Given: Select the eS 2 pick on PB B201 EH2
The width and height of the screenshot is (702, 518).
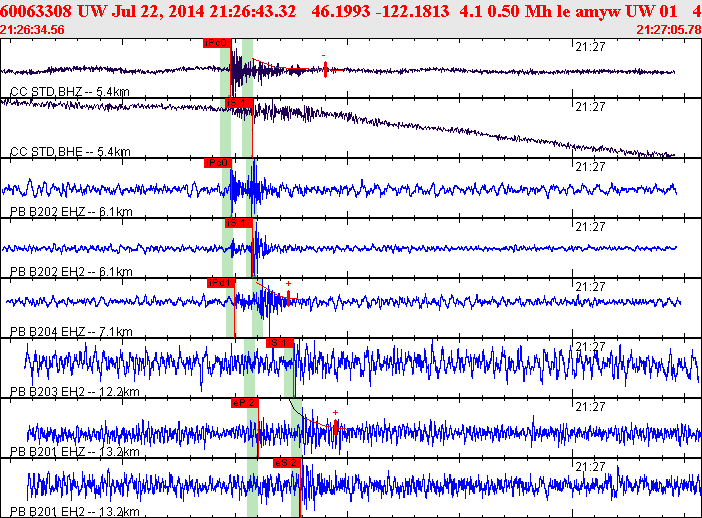Looking at the screenshot, I should pos(287,463).
